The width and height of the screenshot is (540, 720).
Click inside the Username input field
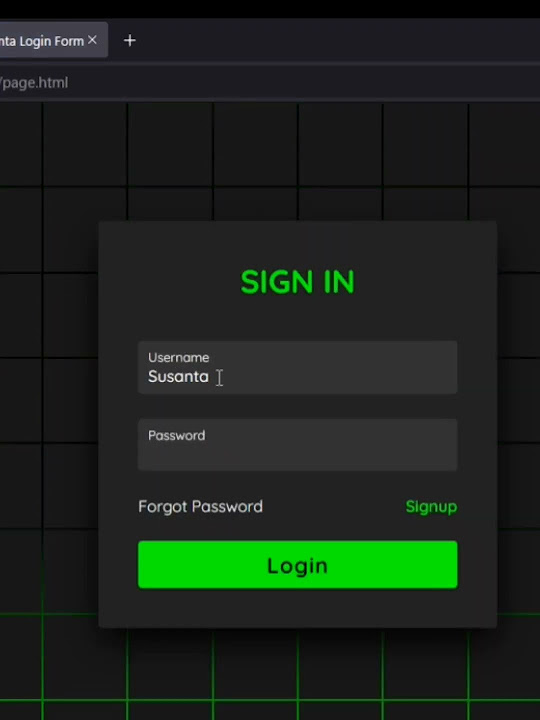pyautogui.click(x=298, y=367)
